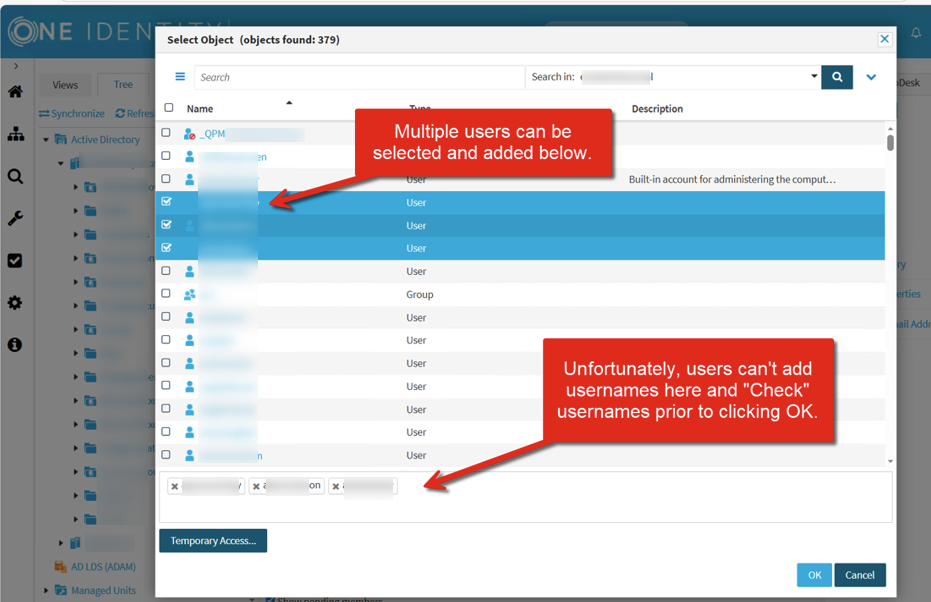Click the Home icon in left sidebar

(15, 92)
